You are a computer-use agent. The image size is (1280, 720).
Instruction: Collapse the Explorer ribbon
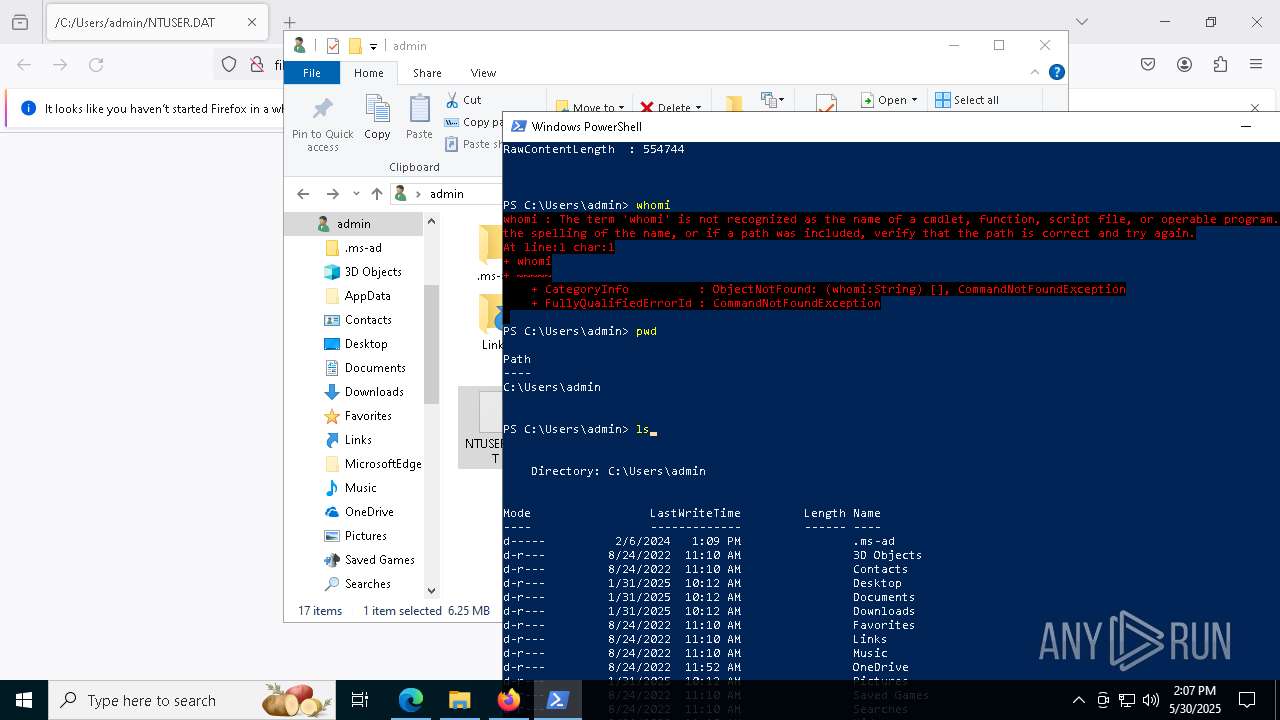pyautogui.click(x=1035, y=72)
